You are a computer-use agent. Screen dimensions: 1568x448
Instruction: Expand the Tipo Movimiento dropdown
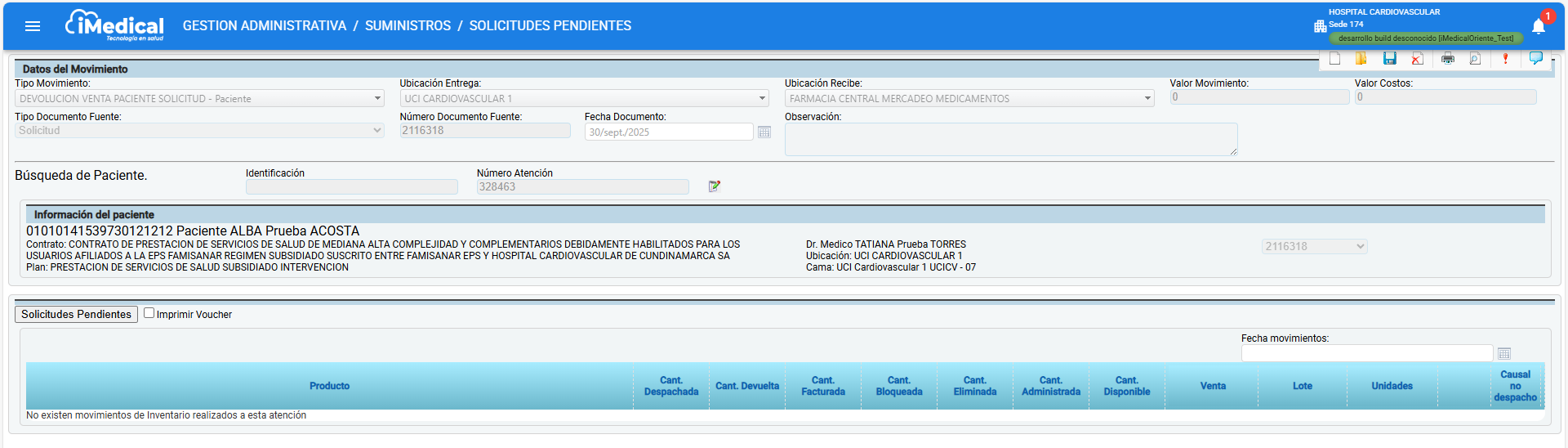[199, 98]
